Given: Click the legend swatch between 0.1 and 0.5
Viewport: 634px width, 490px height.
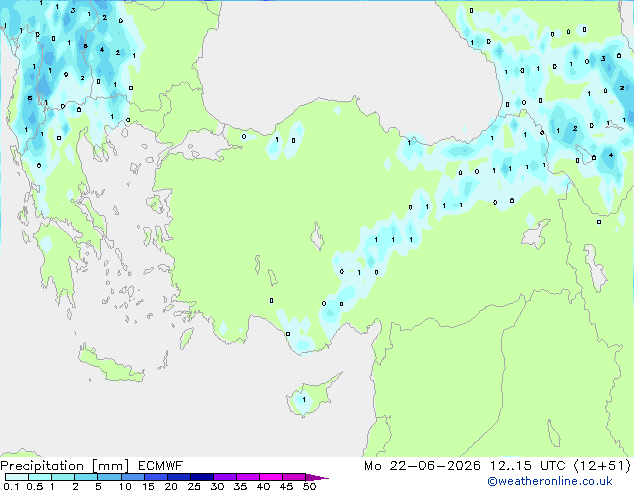Looking at the screenshot, I should click(17, 477).
